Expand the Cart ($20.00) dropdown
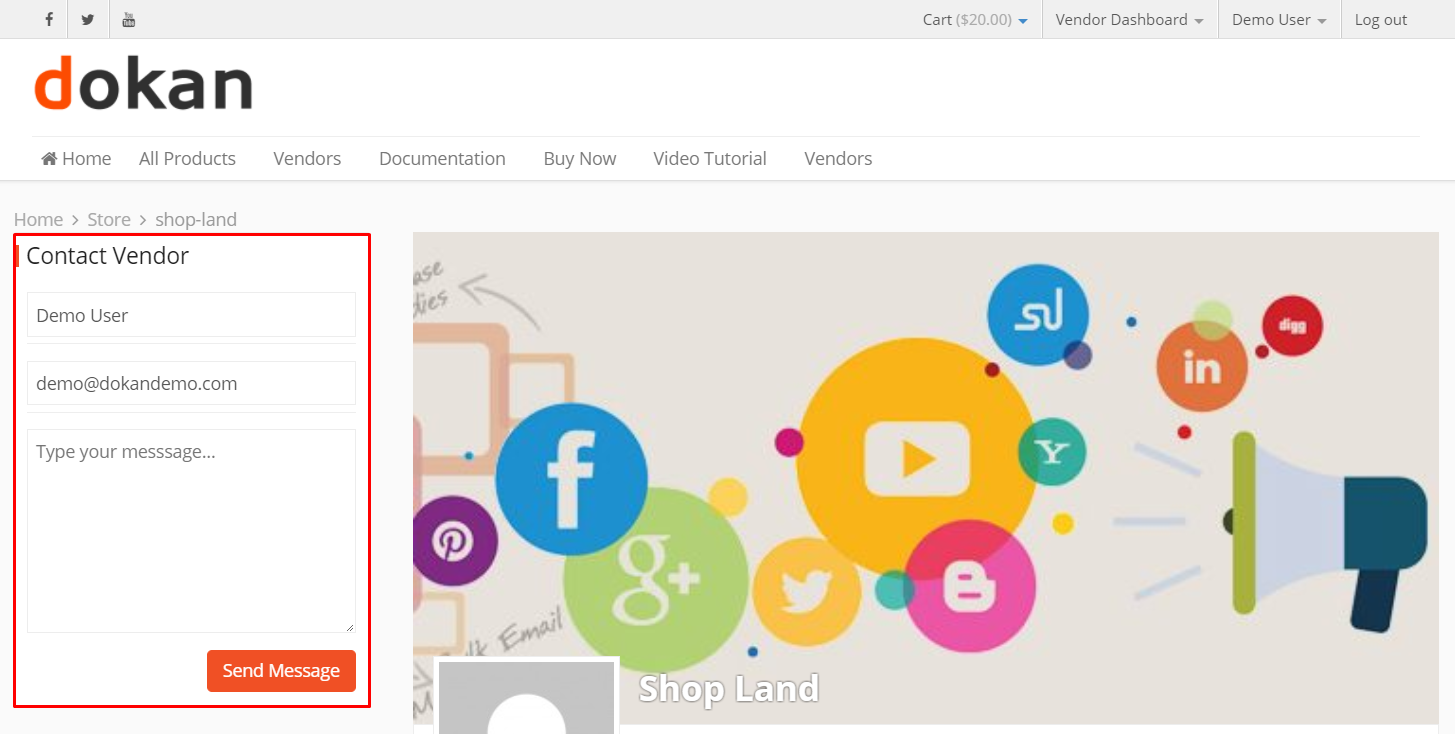This screenshot has height=734, width=1455. click(975, 19)
